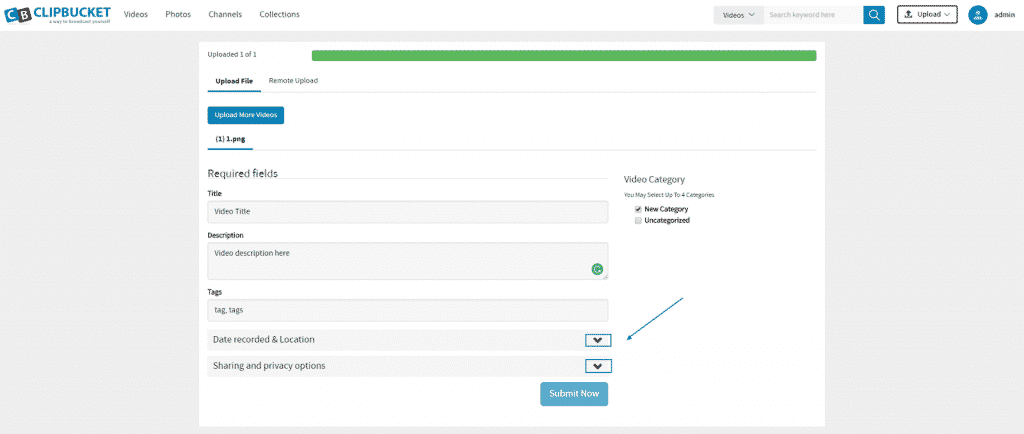Viewport: 1024px width, 434px height.
Task: Click Upload More Videos button
Action: (246, 115)
